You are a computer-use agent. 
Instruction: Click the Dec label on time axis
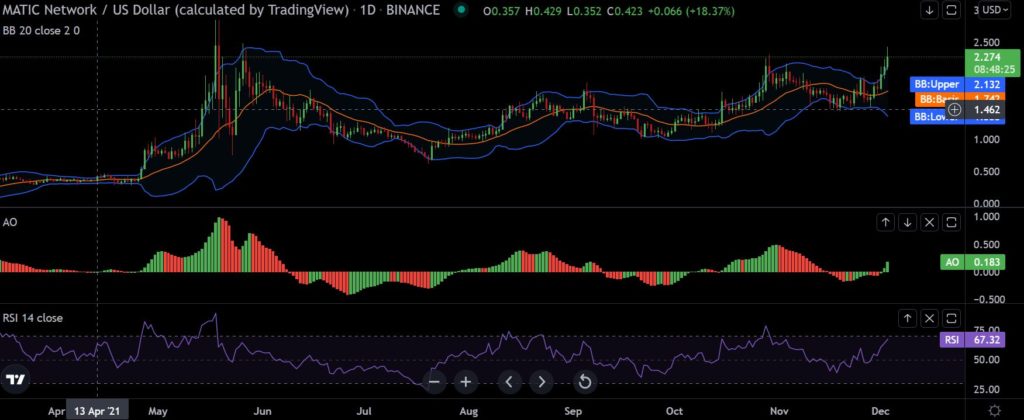pyautogui.click(x=879, y=412)
